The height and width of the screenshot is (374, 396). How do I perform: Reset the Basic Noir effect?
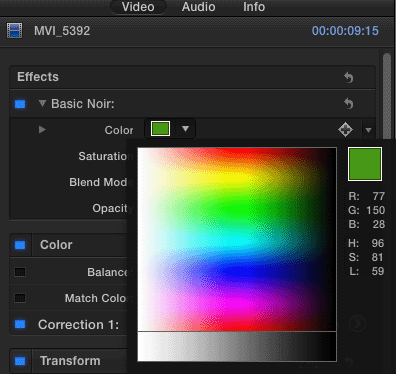[x=349, y=104]
